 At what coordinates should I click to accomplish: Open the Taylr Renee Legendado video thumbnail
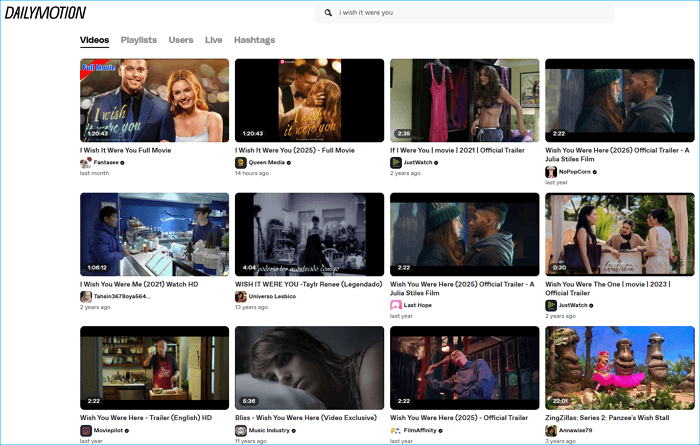point(309,234)
